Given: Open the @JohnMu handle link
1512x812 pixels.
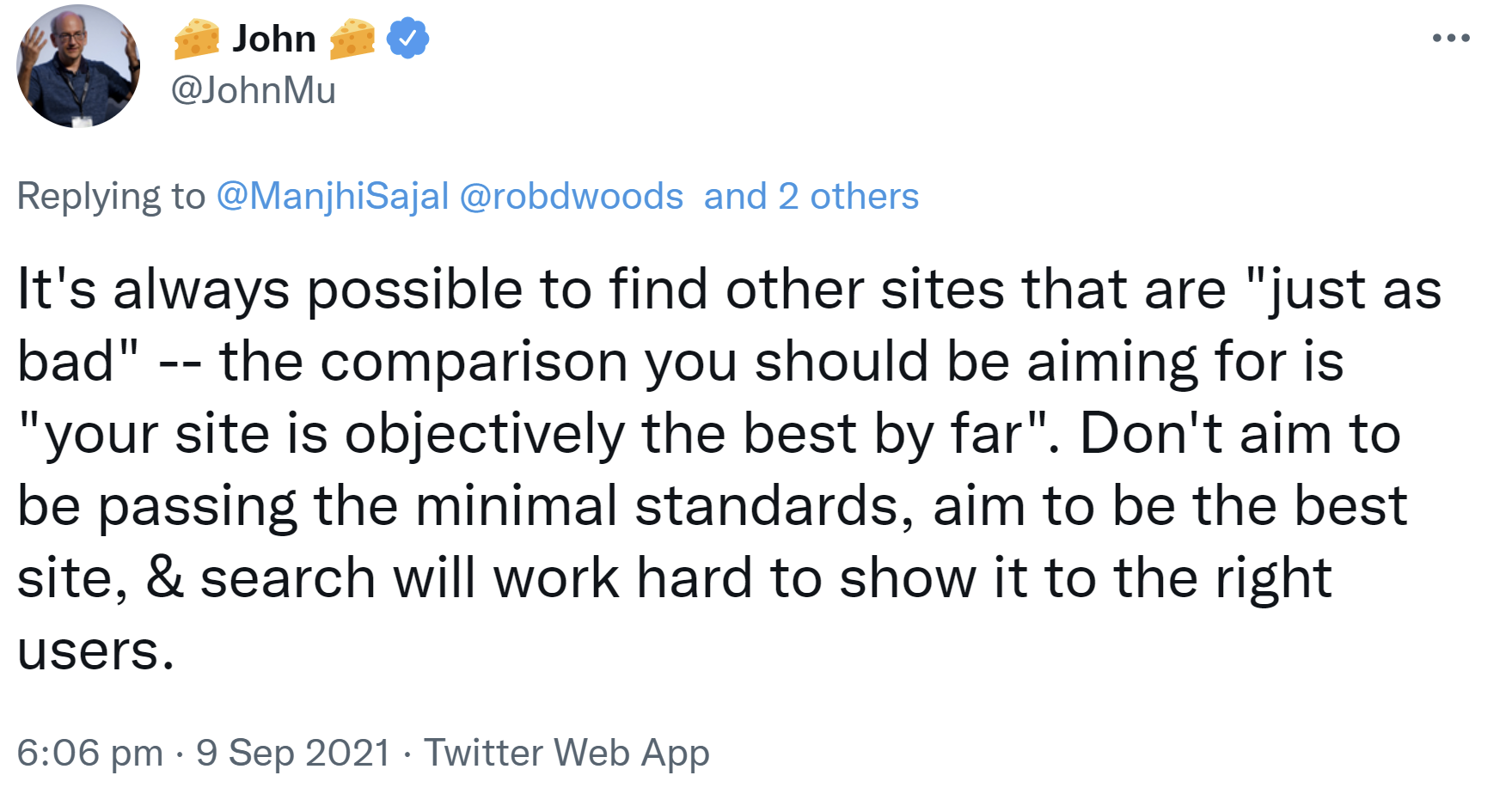Looking at the screenshot, I should coord(254,90).
